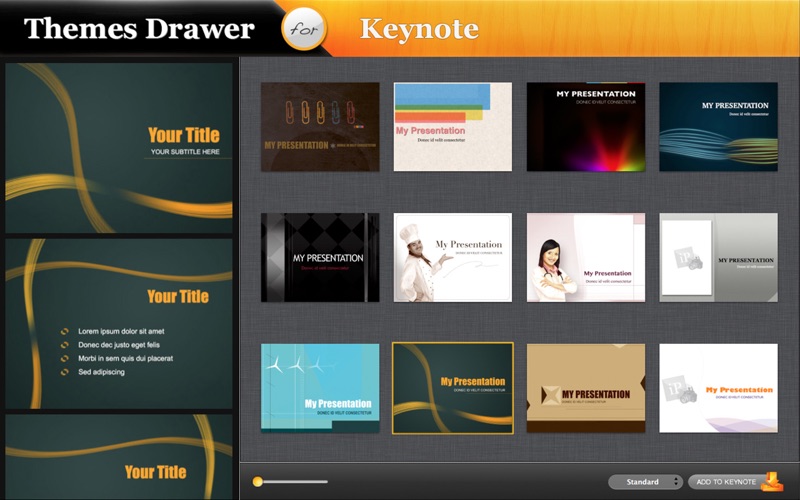The height and width of the screenshot is (500, 800).
Task: Click the orange download arrow icon
Action: point(772,482)
